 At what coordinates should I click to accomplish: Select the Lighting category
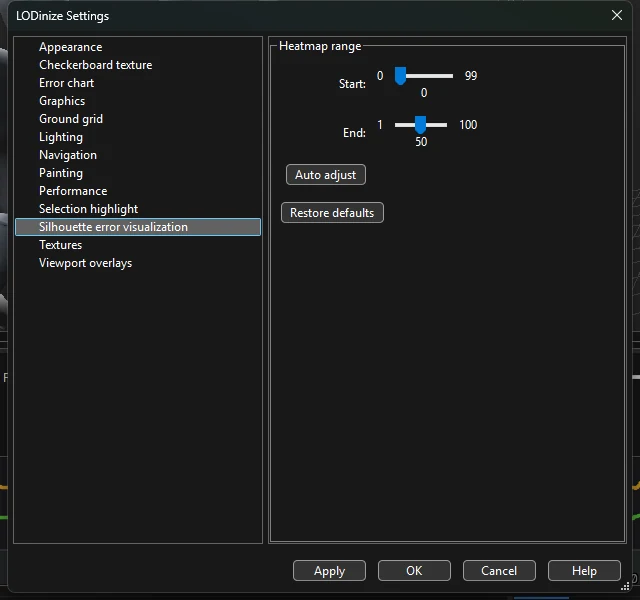click(x=138, y=137)
